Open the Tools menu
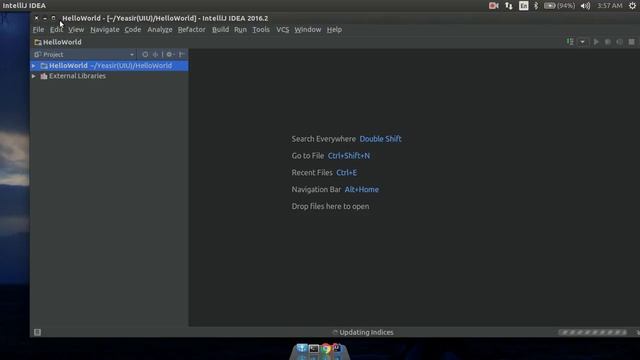The width and height of the screenshot is (640, 360). 261,29
